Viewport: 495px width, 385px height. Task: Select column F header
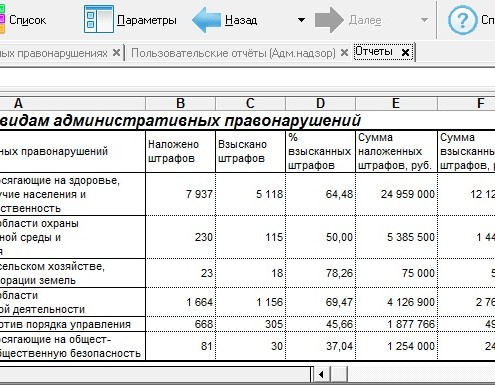pos(466,103)
